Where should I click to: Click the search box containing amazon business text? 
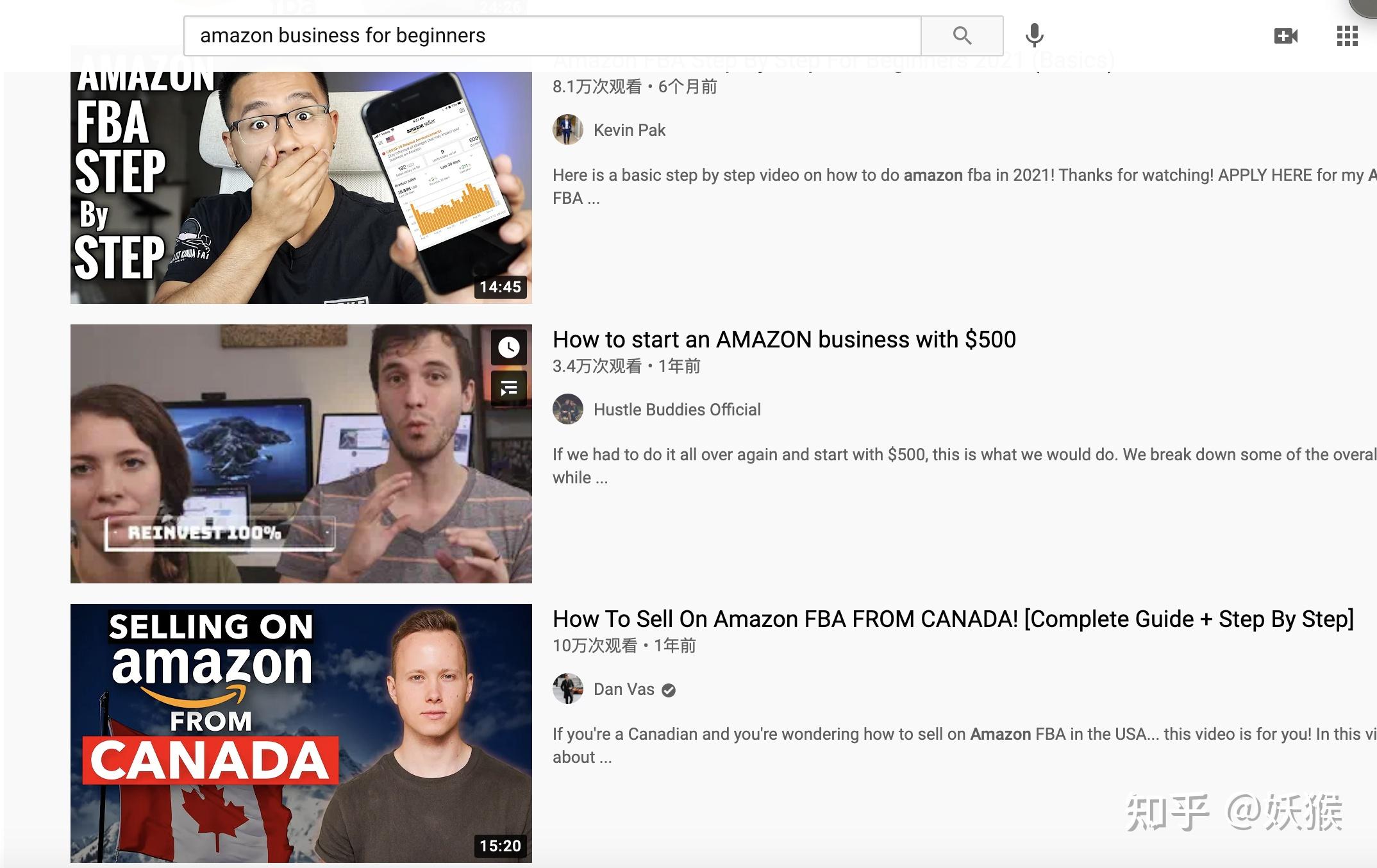(x=552, y=36)
